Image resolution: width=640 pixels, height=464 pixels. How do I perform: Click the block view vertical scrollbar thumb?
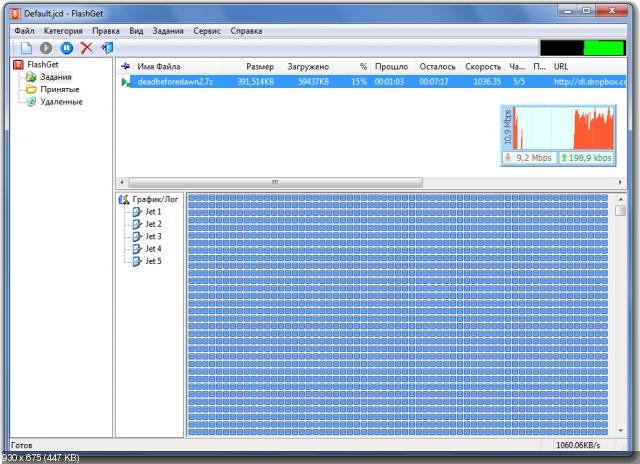[620, 210]
